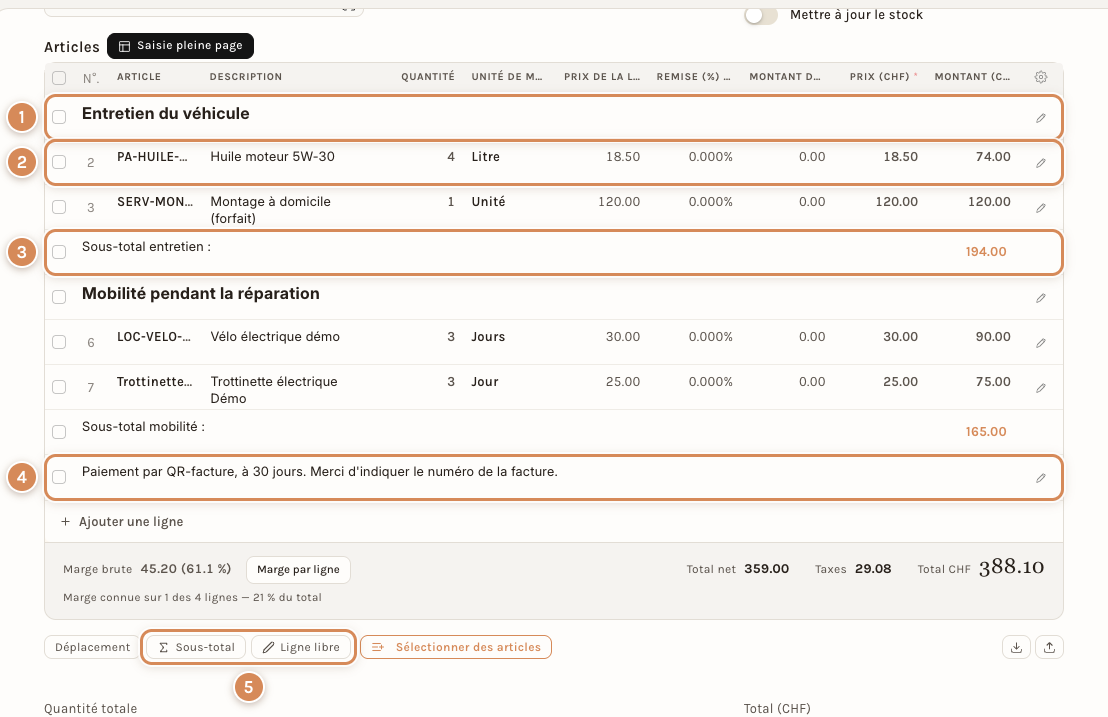Edit the 'Entretien du véhicule' heading with pencil icon

1041,118
